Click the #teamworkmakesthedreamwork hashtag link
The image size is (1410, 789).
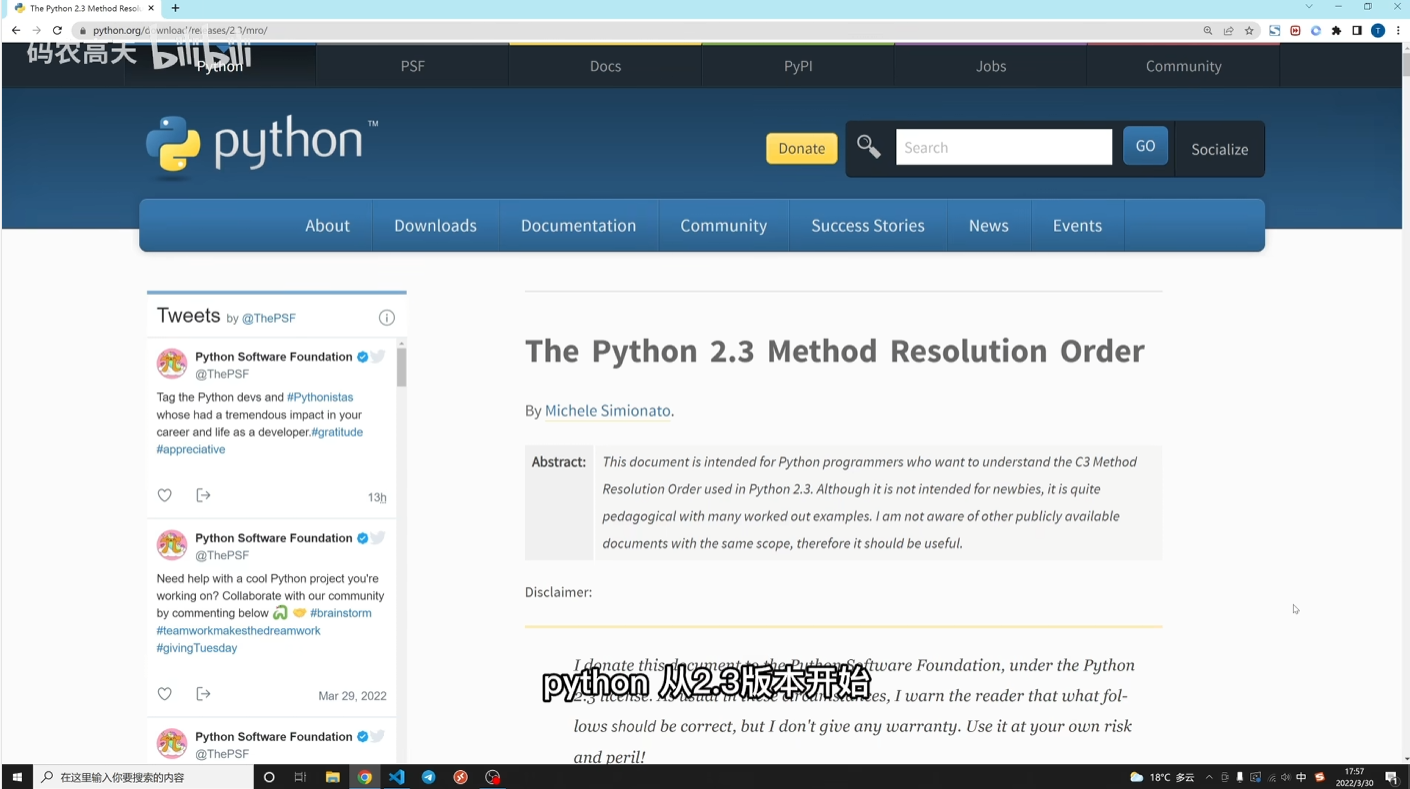pyautogui.click(x=239, y=630)
